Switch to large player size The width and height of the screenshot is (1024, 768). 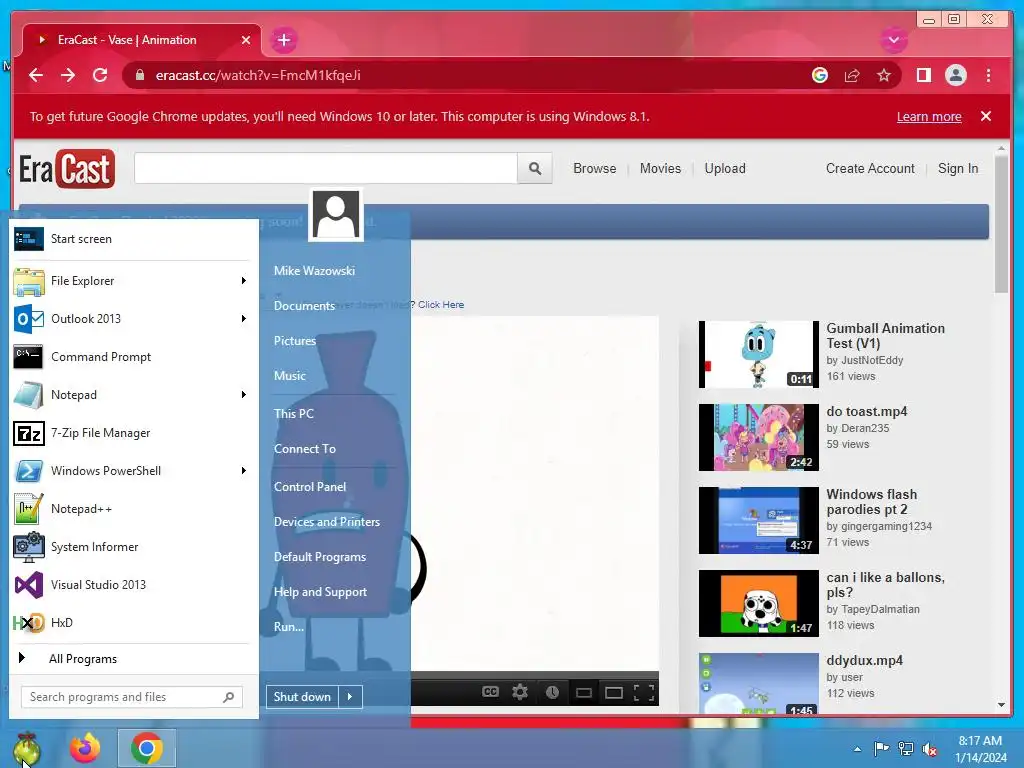pyautogui.click(x=614, y=692)
